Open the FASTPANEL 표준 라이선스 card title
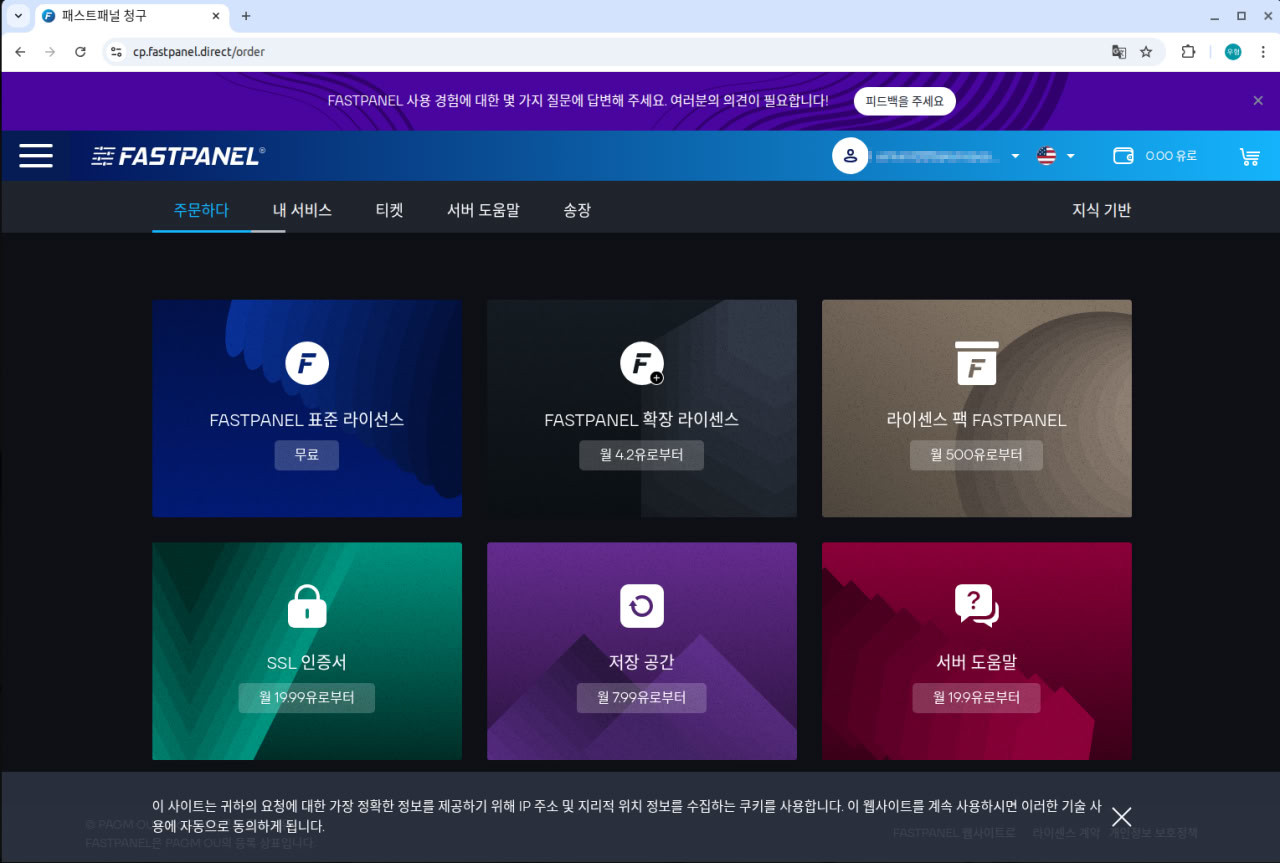 307,420
